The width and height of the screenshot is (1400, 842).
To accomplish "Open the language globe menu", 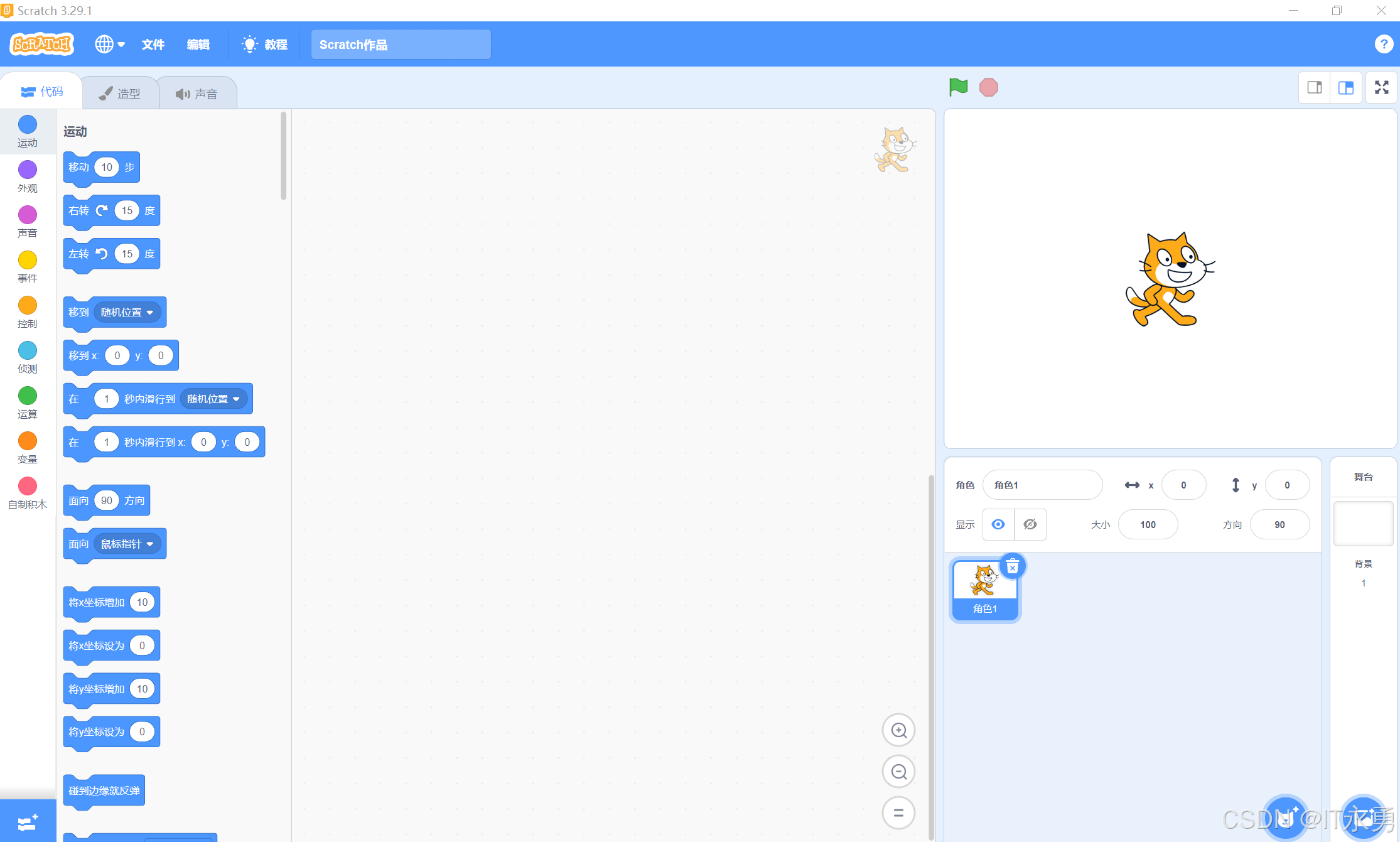I will [x=110, y=44].
